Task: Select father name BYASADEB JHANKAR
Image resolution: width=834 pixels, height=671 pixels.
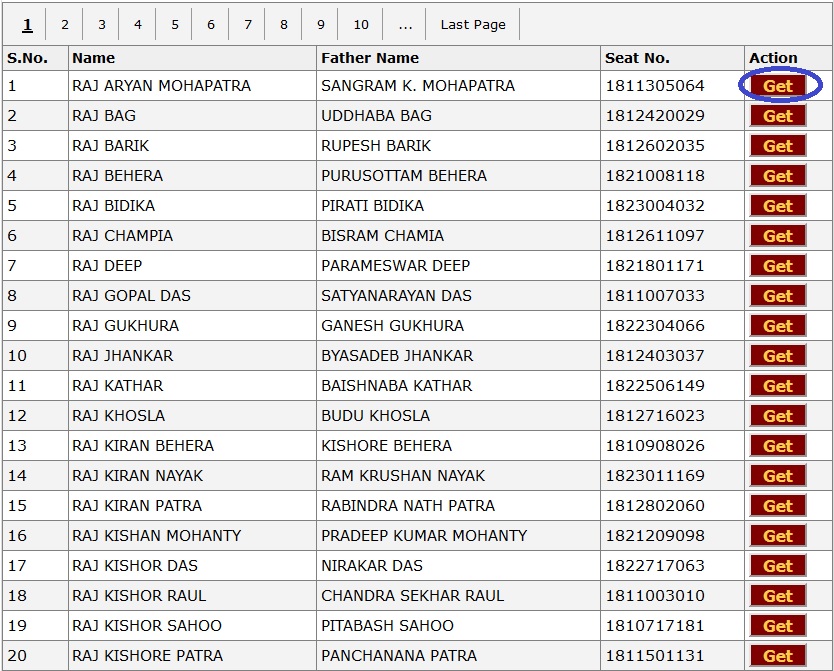Action: [x=397, y=356]
